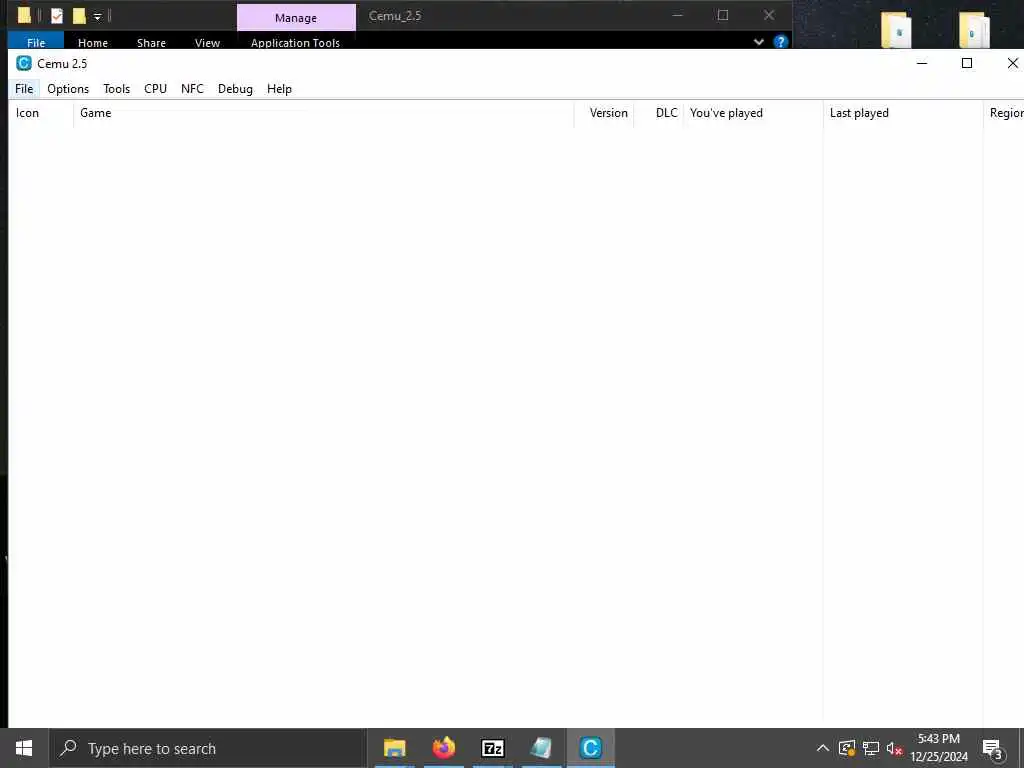Select the right desktop folder icon
Screen dimensions: 1024x768
point(974,30)
